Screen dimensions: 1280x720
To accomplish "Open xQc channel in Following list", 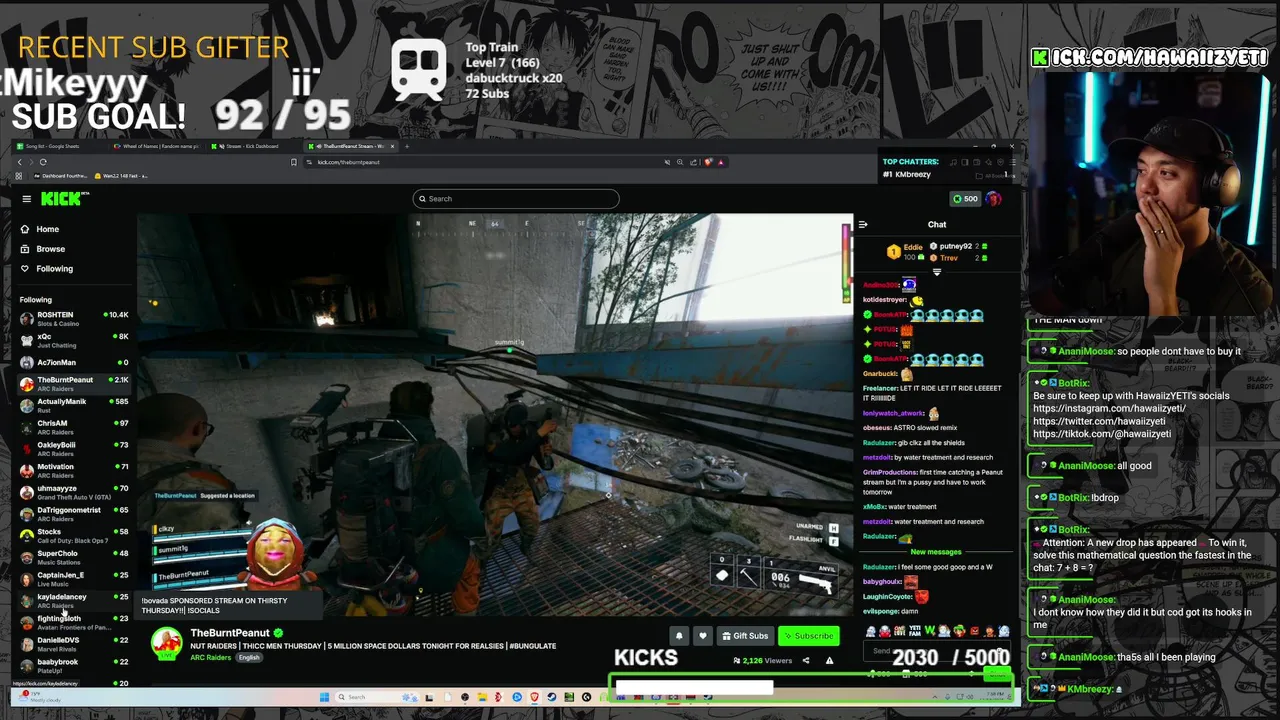I will click(75, 340).
